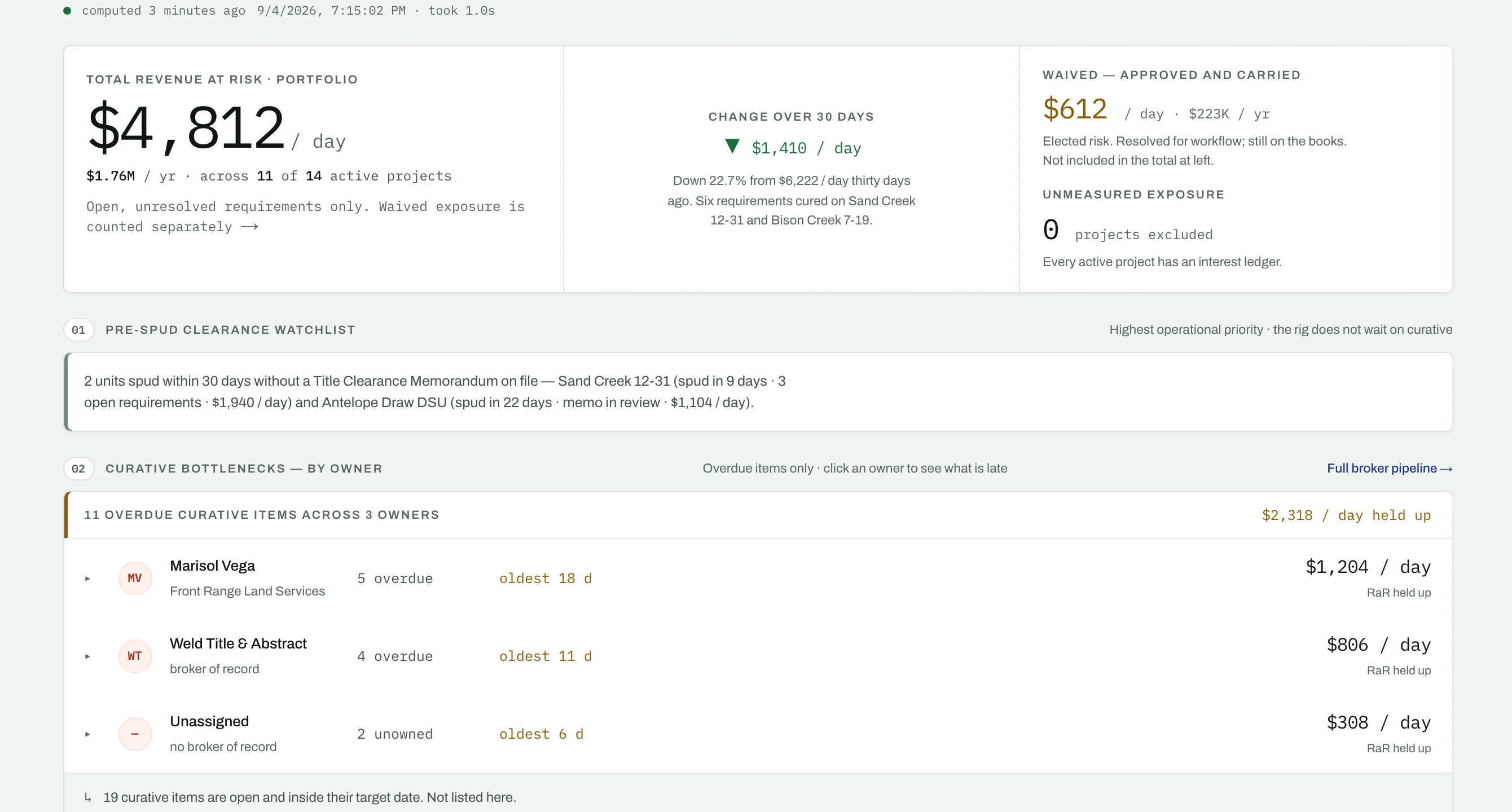
Task: Click the WT avatar badge
Action: click(135, 656)
